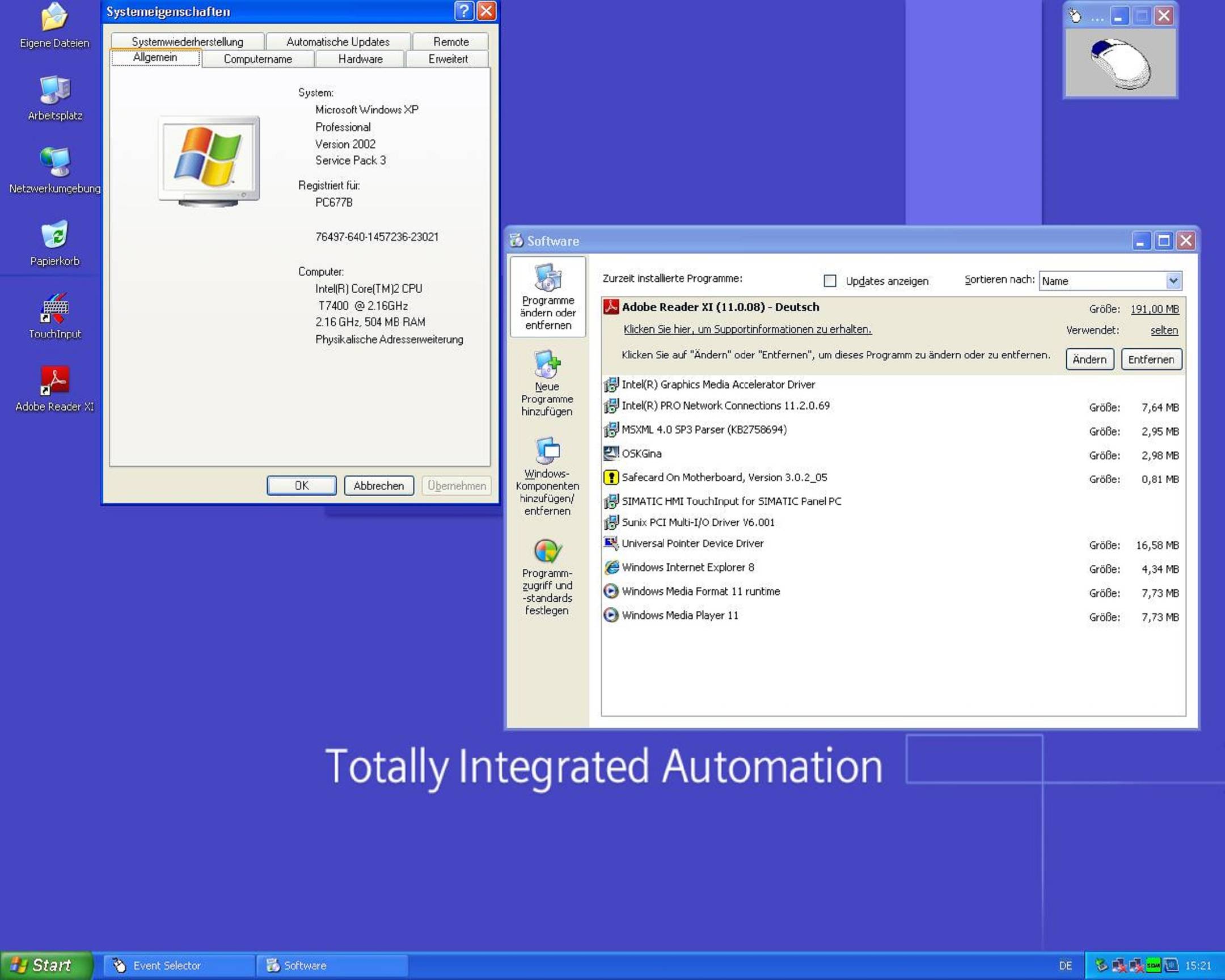Select the 'Safecard On Motherboard, Version 3.0.2_05' row
The width and height of the screenshot is (1225, 980).
[893, 478]
